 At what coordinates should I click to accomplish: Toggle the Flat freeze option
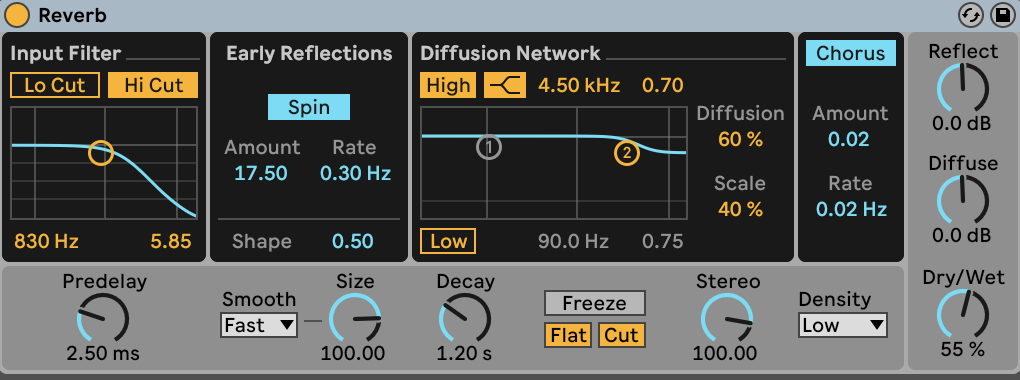568,335
